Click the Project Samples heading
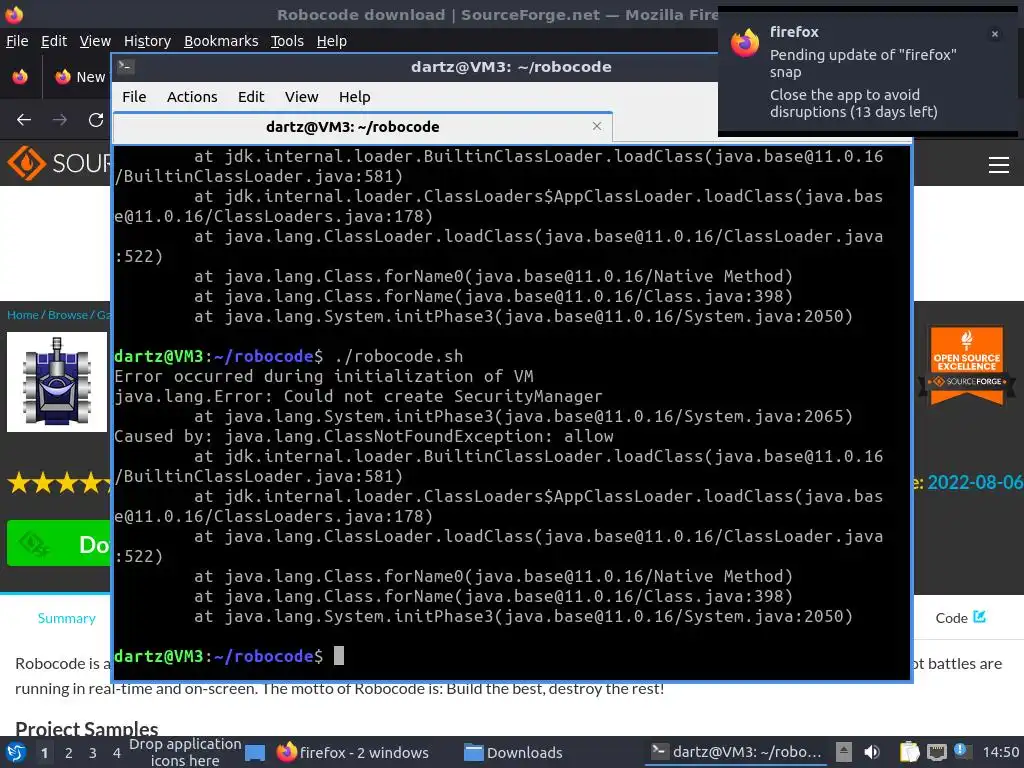Screen dimensions: 1024x768 (x=87, y=728)
